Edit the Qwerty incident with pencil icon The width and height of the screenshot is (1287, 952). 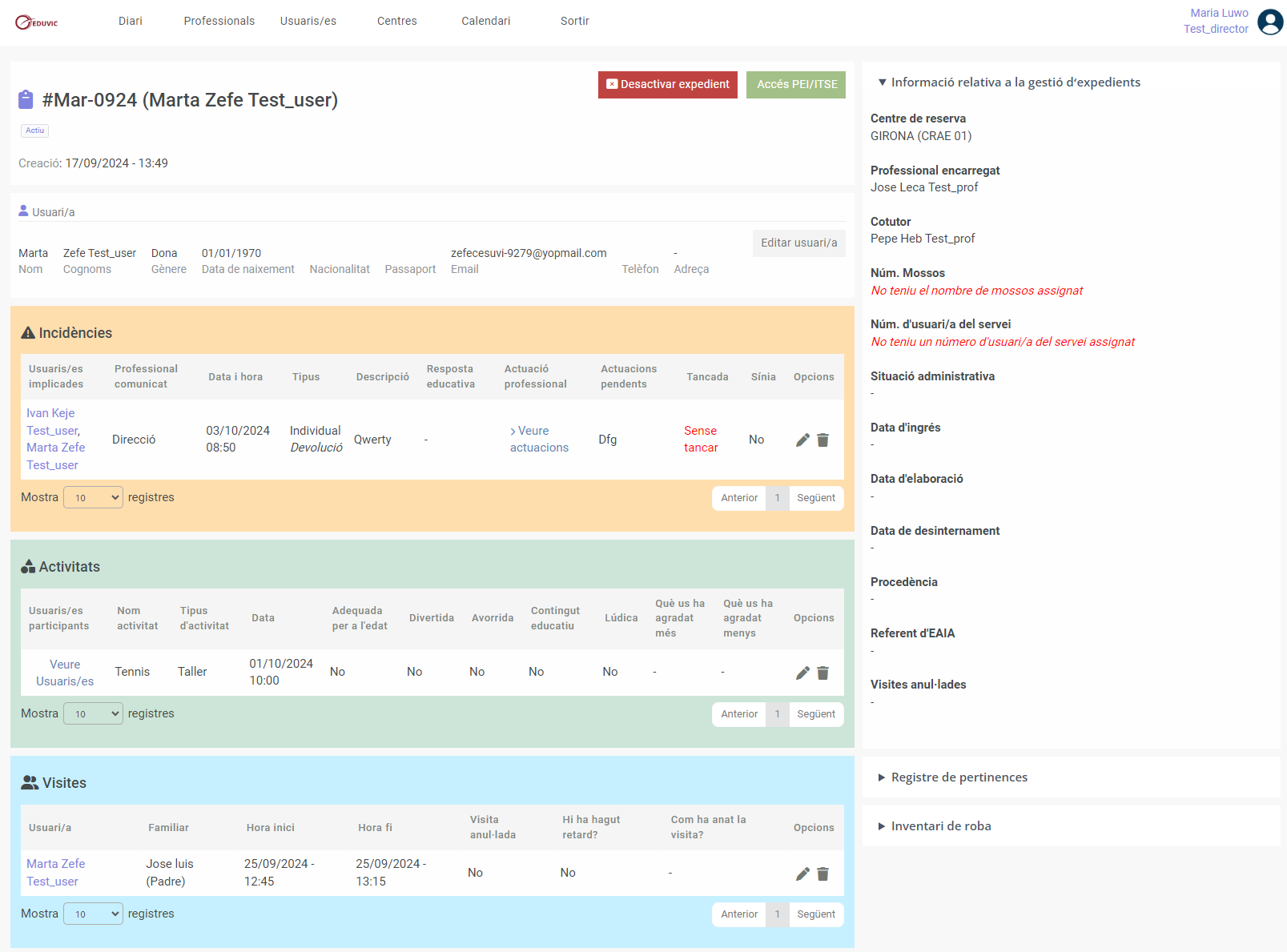[802, 440]
